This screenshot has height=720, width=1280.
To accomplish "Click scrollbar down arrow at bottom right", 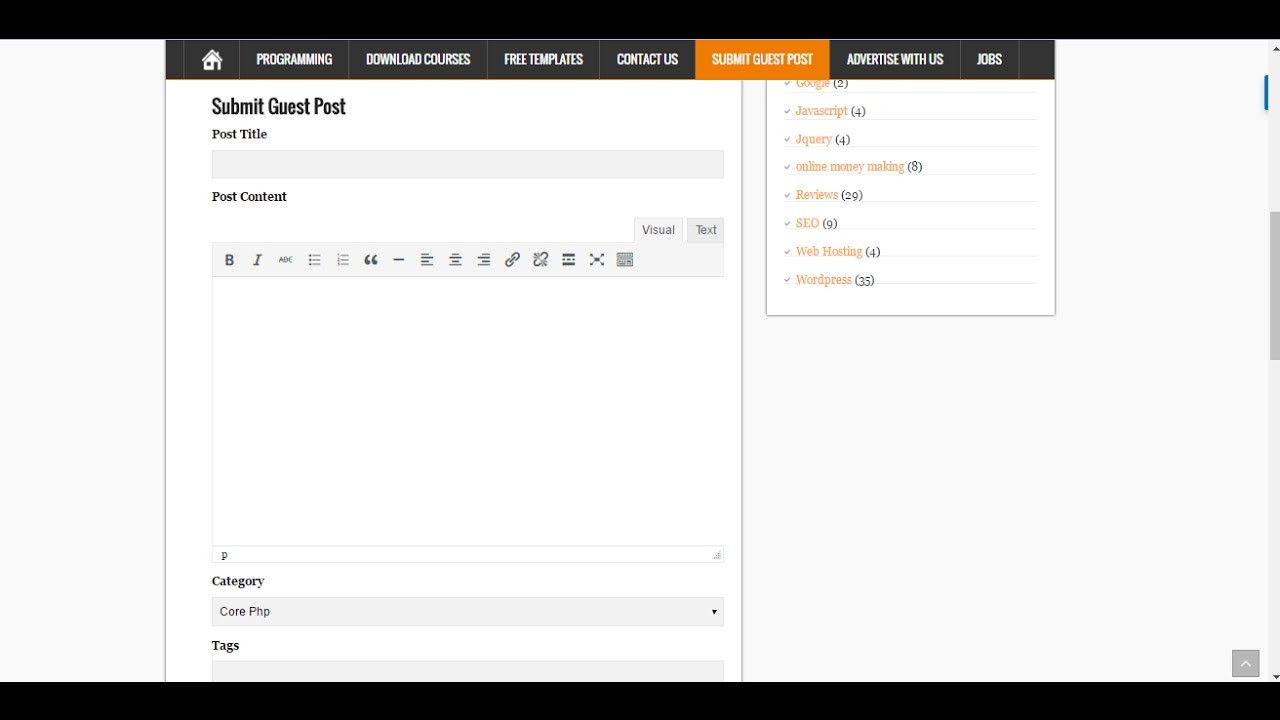I will tap(1274, 677).
